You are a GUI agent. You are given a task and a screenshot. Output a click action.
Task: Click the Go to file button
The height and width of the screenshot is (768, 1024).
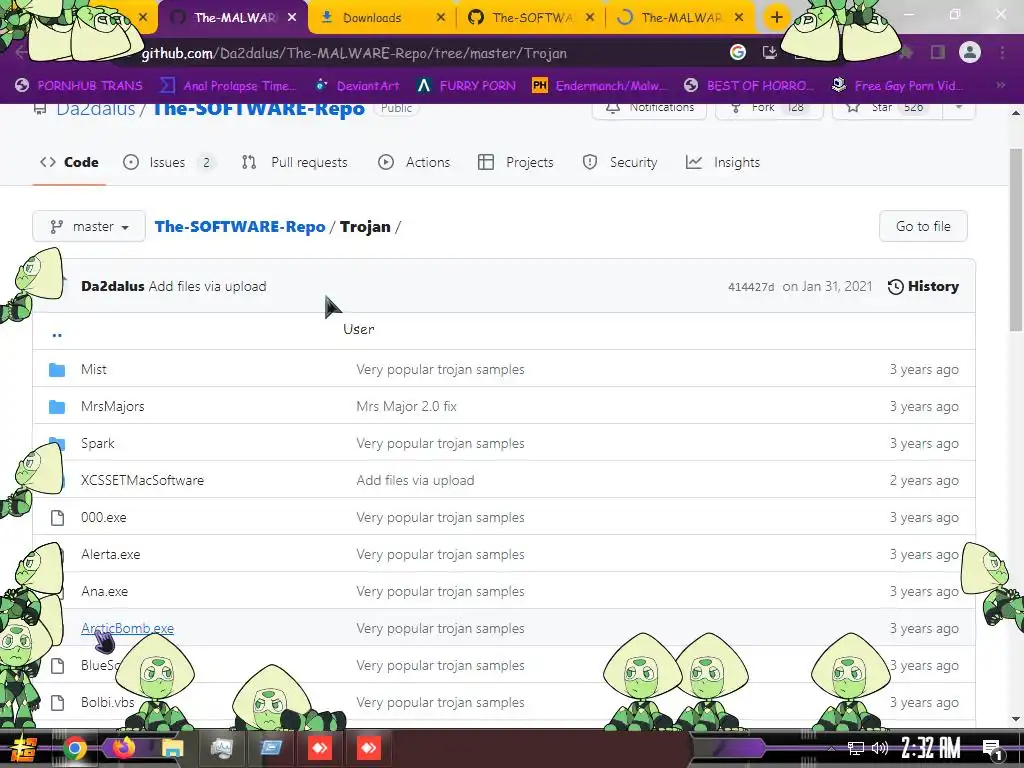click(x=923, y=227)
